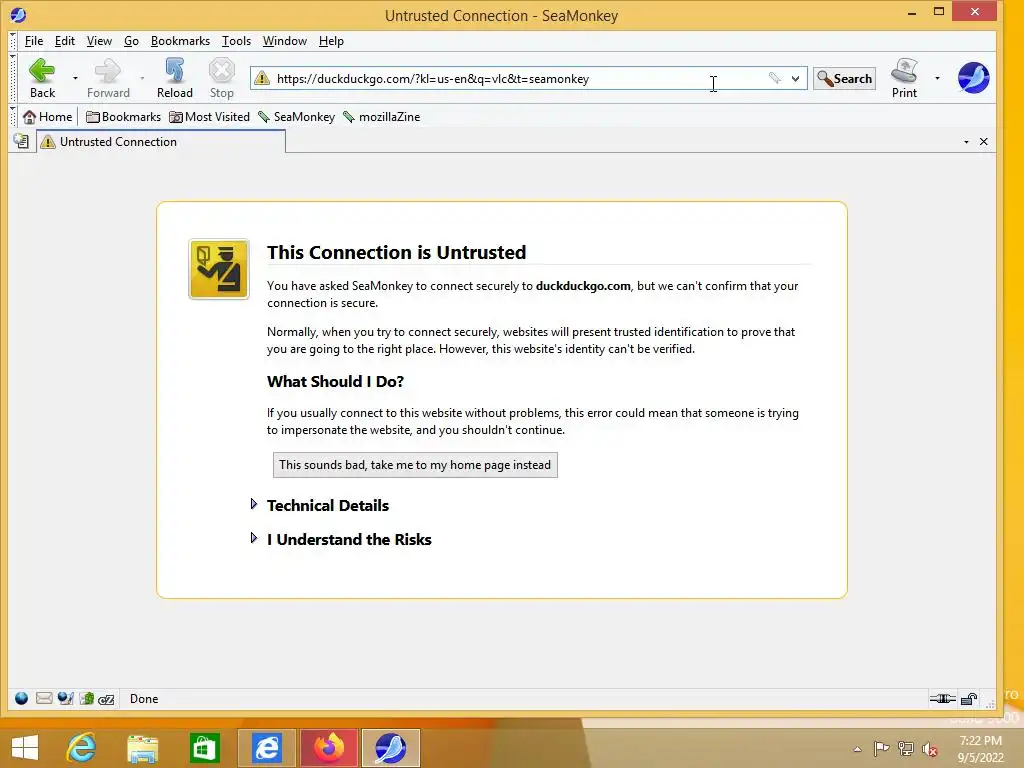The width and height of the screenshot is (1024, 768).
Task: Open the Forward button history dropdown arrow
Action: (142, 78)
